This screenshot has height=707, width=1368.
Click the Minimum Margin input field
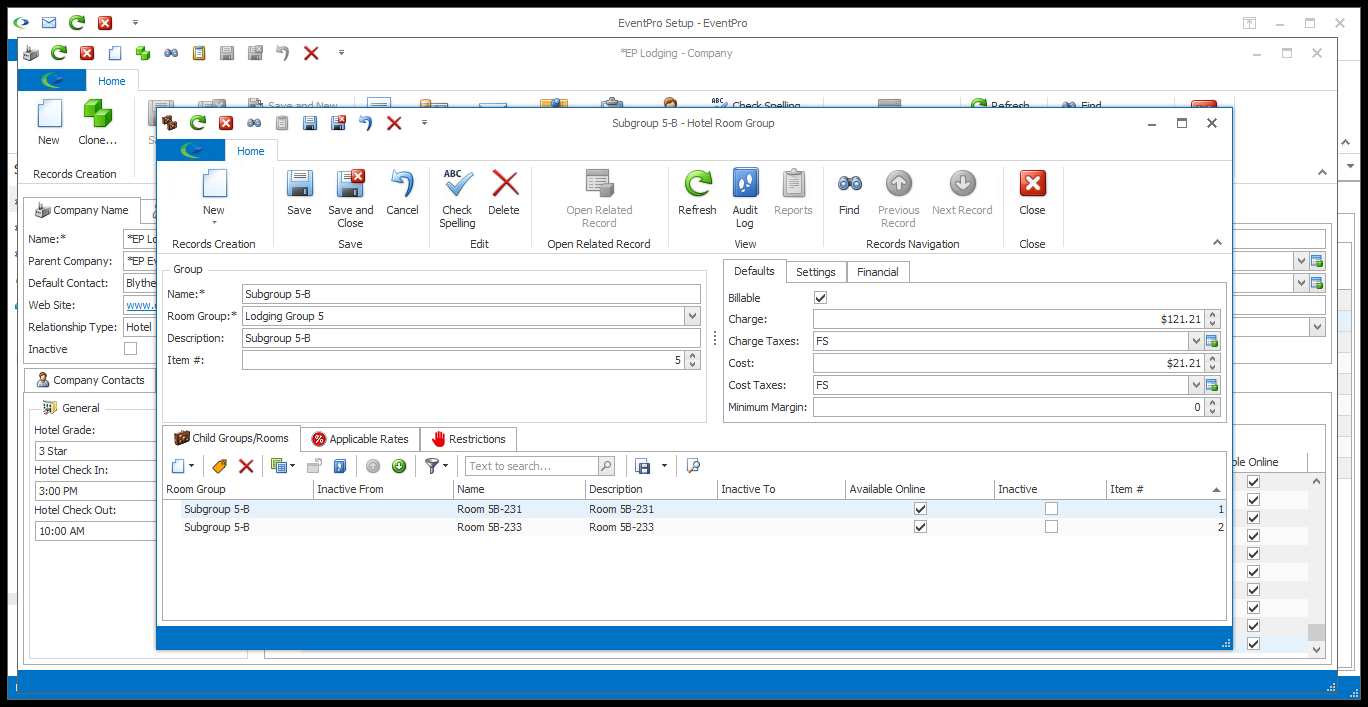(1009, 407)
